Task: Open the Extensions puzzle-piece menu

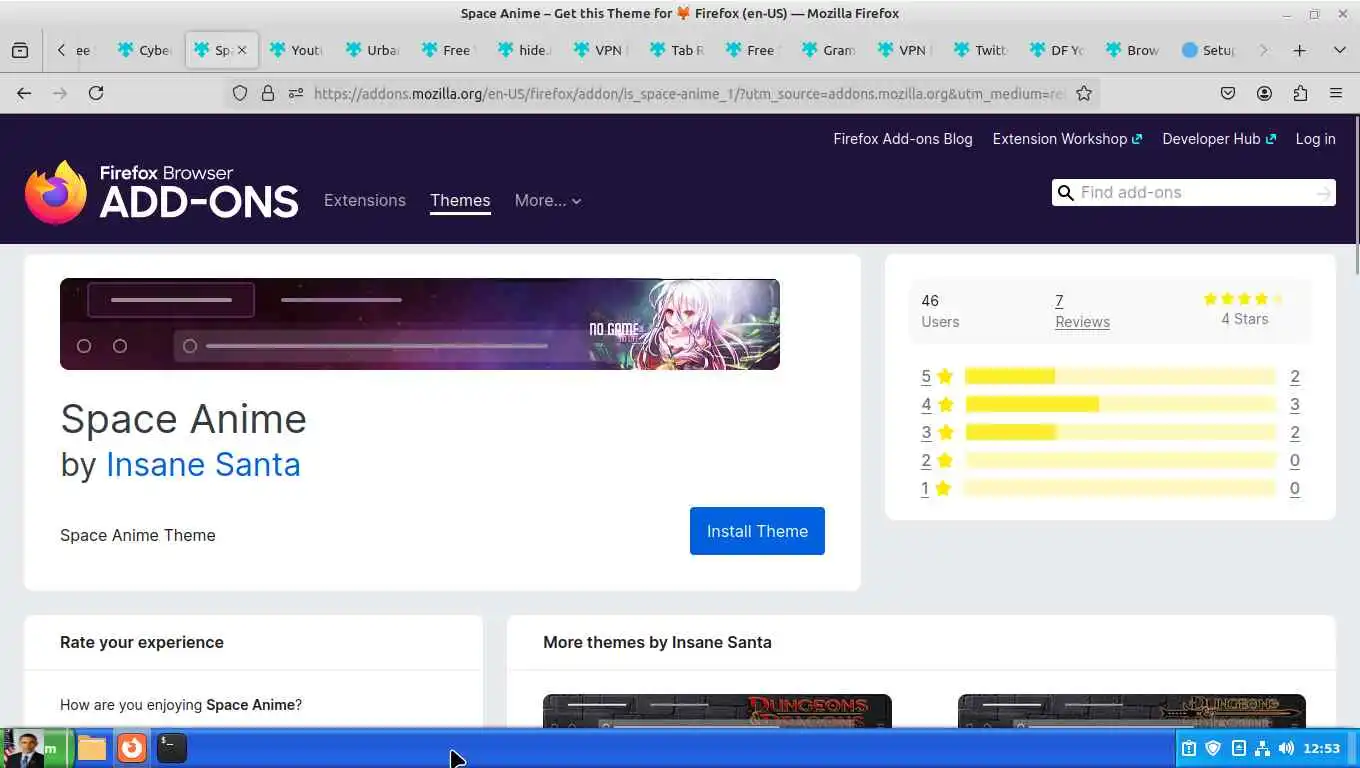Action: 1300,93
